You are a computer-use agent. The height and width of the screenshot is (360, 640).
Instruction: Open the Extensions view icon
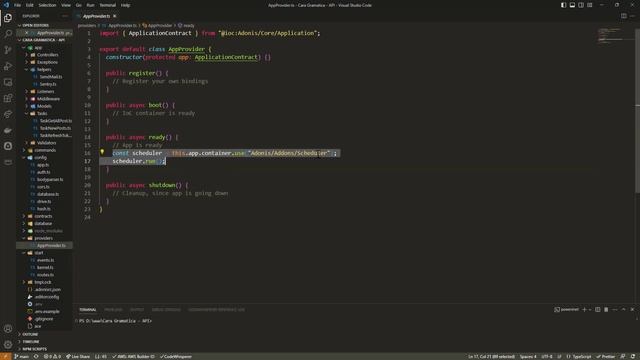click(8, 98)
